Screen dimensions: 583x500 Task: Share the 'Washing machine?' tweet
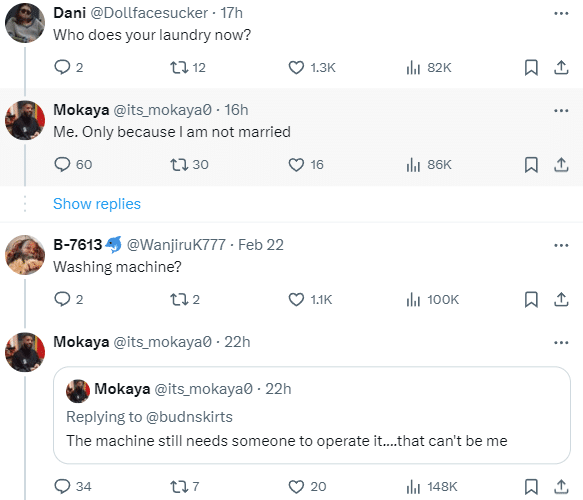coord(561,299)
